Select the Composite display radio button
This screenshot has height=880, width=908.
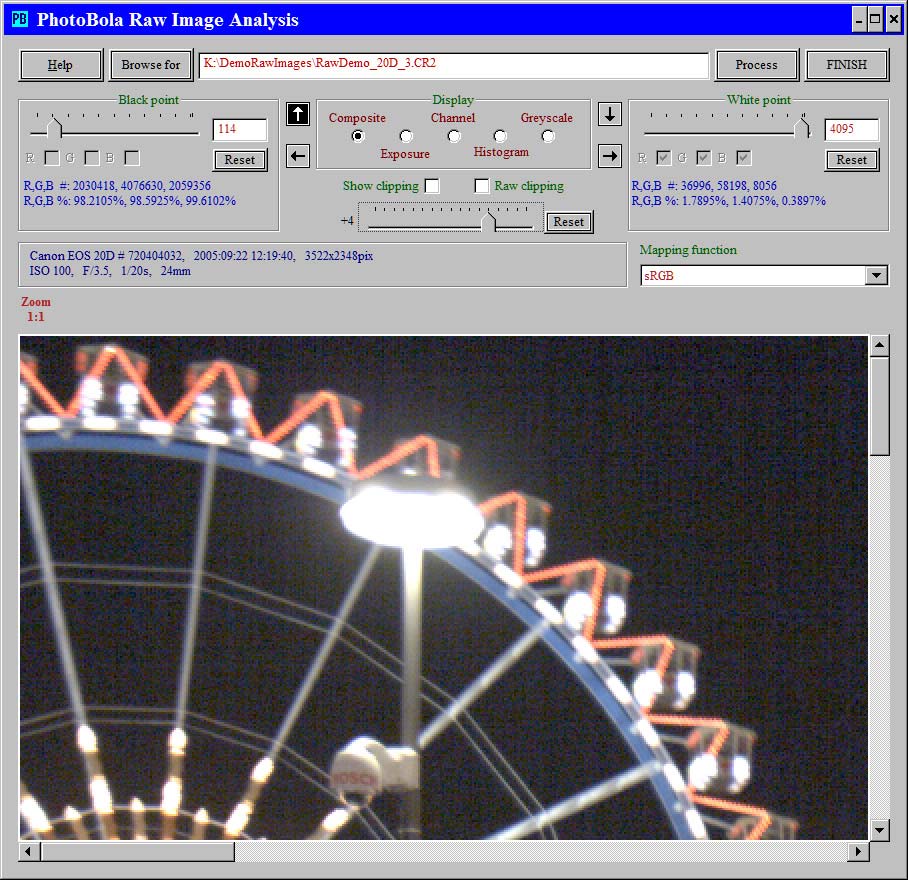pyautogui.click(x=358, y=136)
